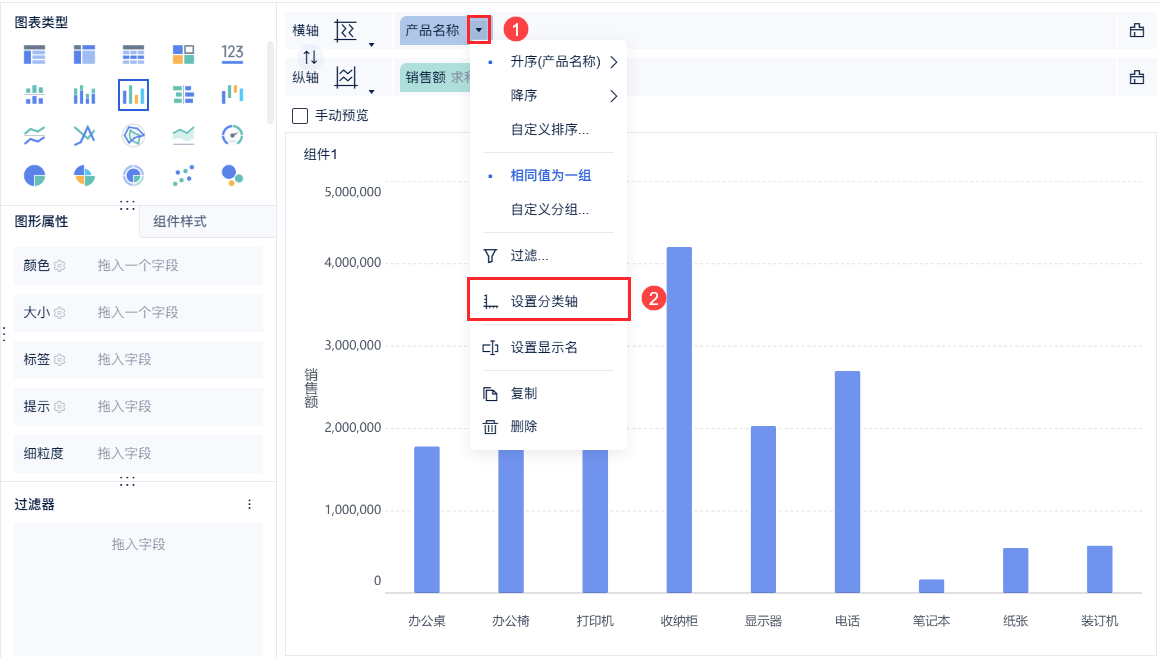Select the radar chart icon
Viewport: 1160px width, 658px height.
(133, 135)
